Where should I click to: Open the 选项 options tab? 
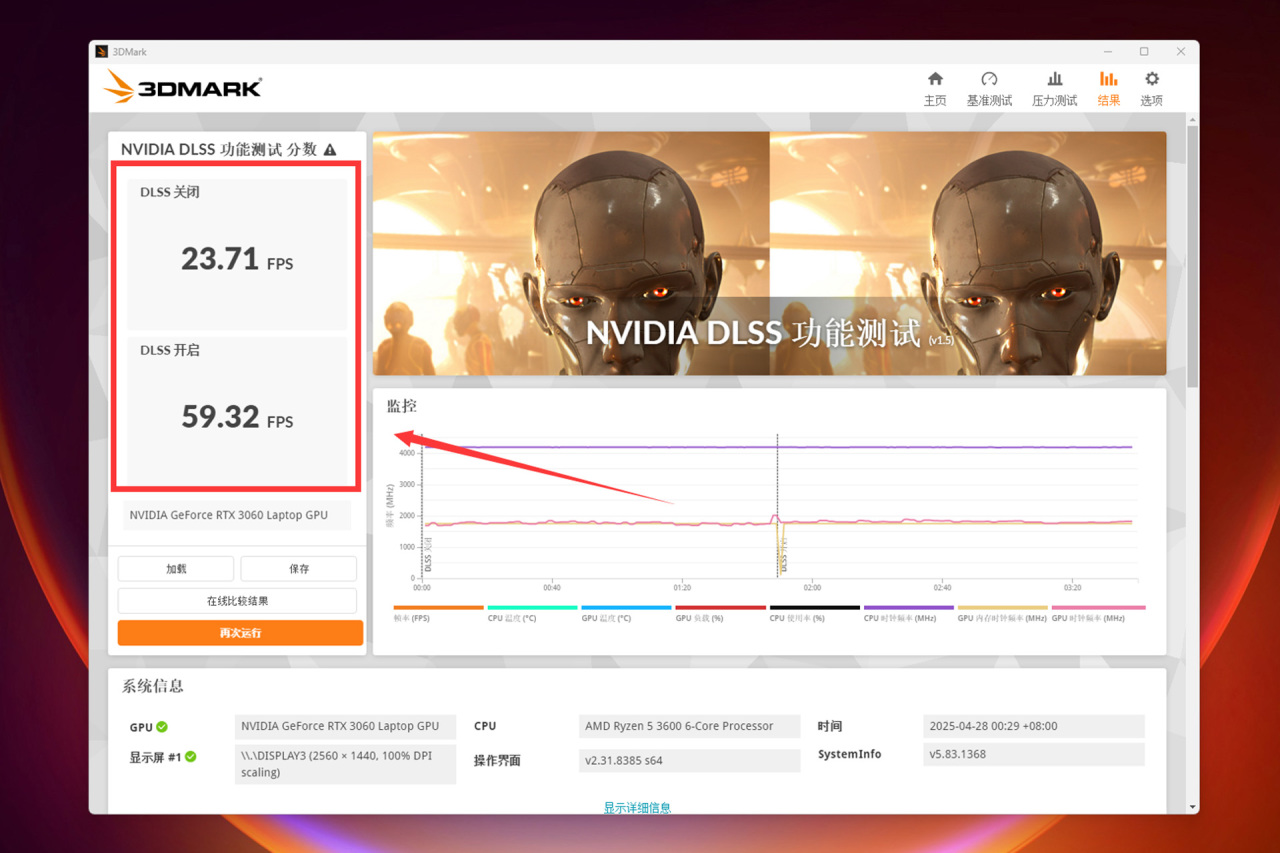1151,89
